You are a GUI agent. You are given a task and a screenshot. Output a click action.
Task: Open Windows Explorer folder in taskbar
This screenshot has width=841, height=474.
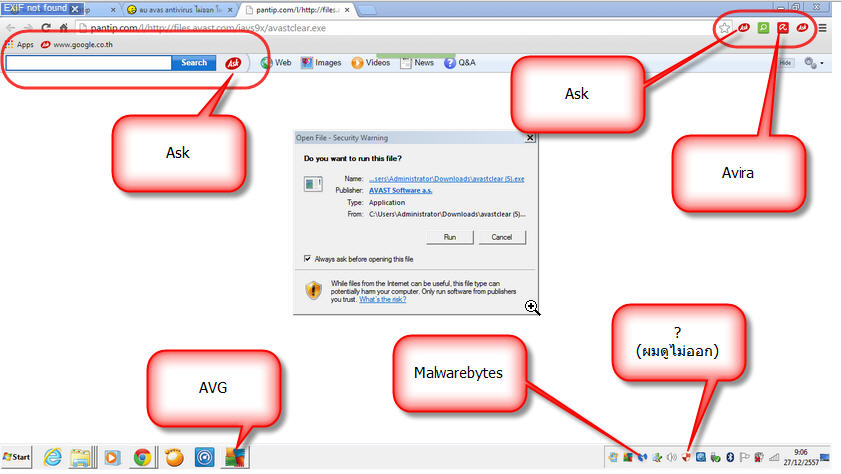pos(81,457)
